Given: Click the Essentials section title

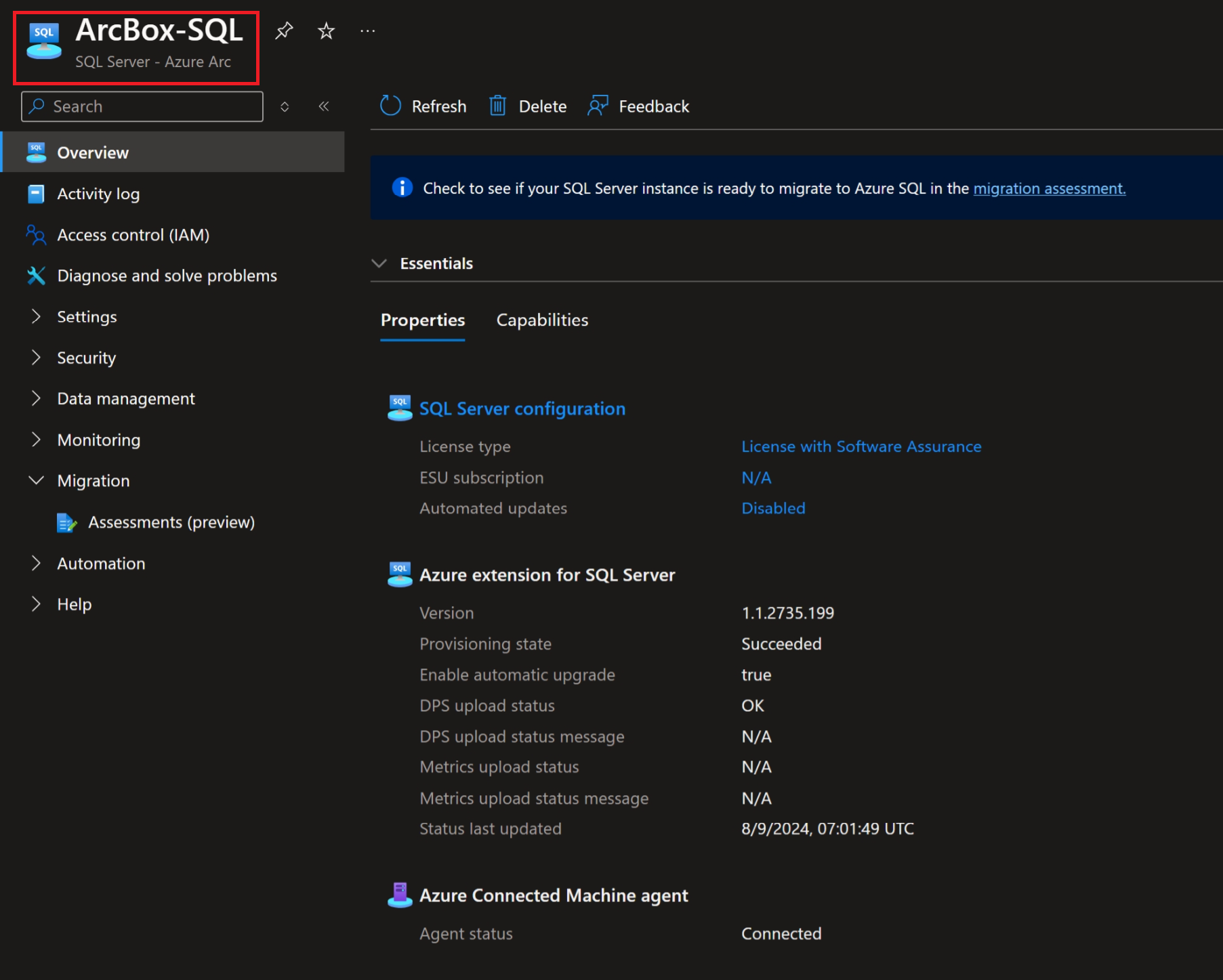Looking at the screenshot, I should pyautogui.click(x=436, y=263).
